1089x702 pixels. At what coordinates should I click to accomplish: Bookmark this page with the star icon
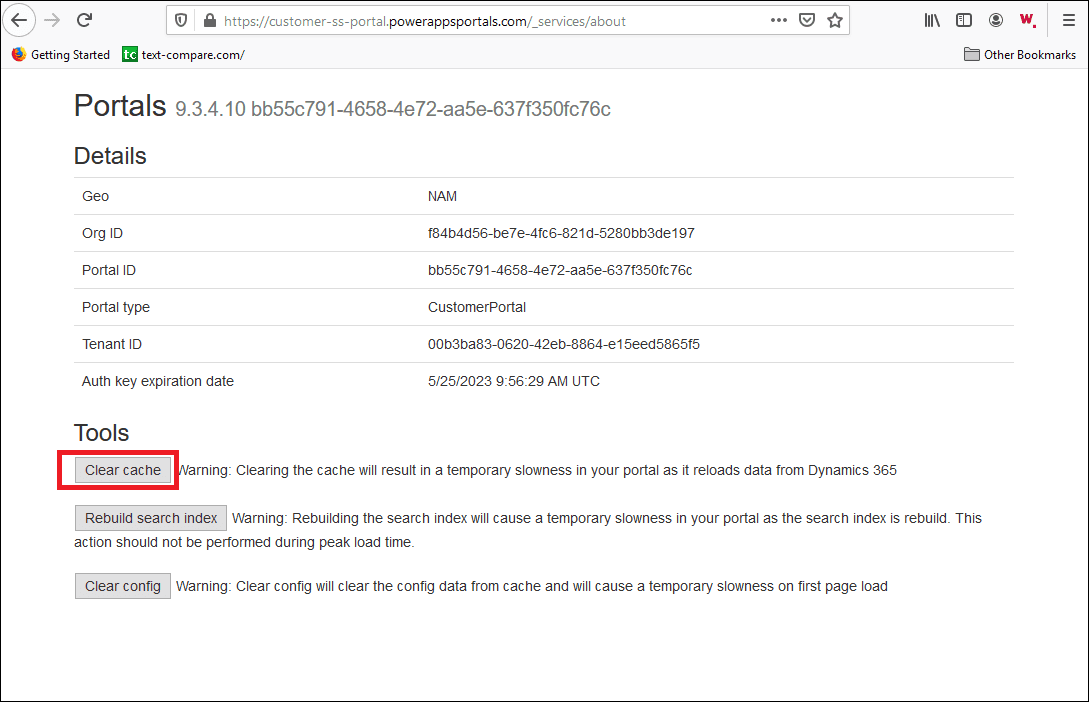835,21
